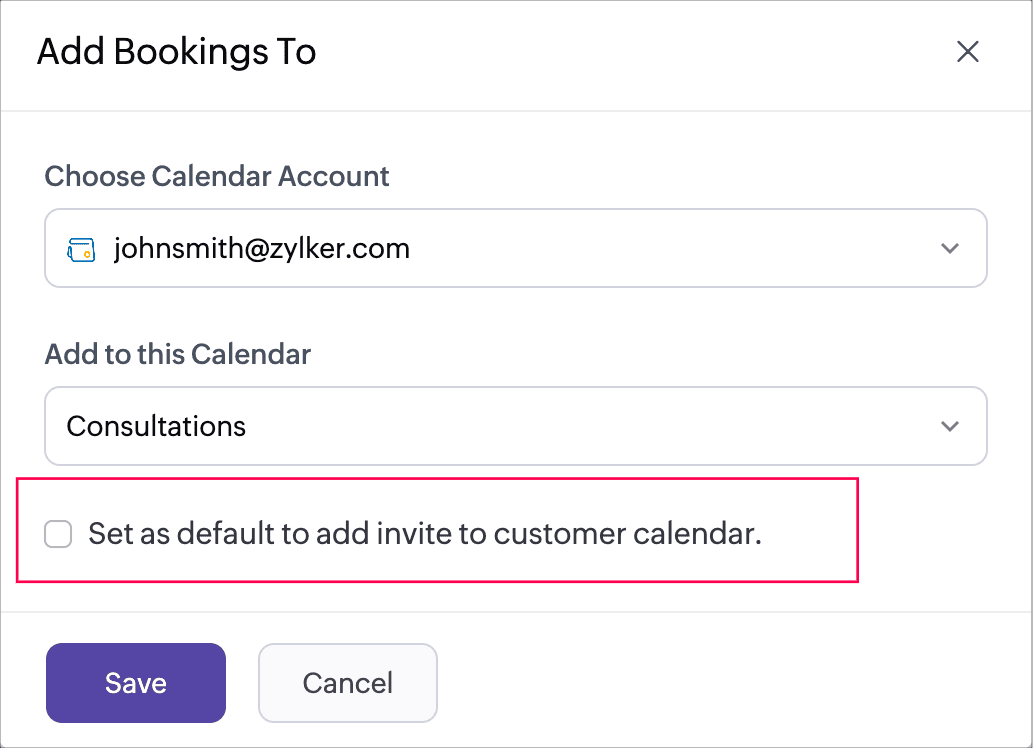Click the word Cancel on outlined button

click(x=348, y=683)
